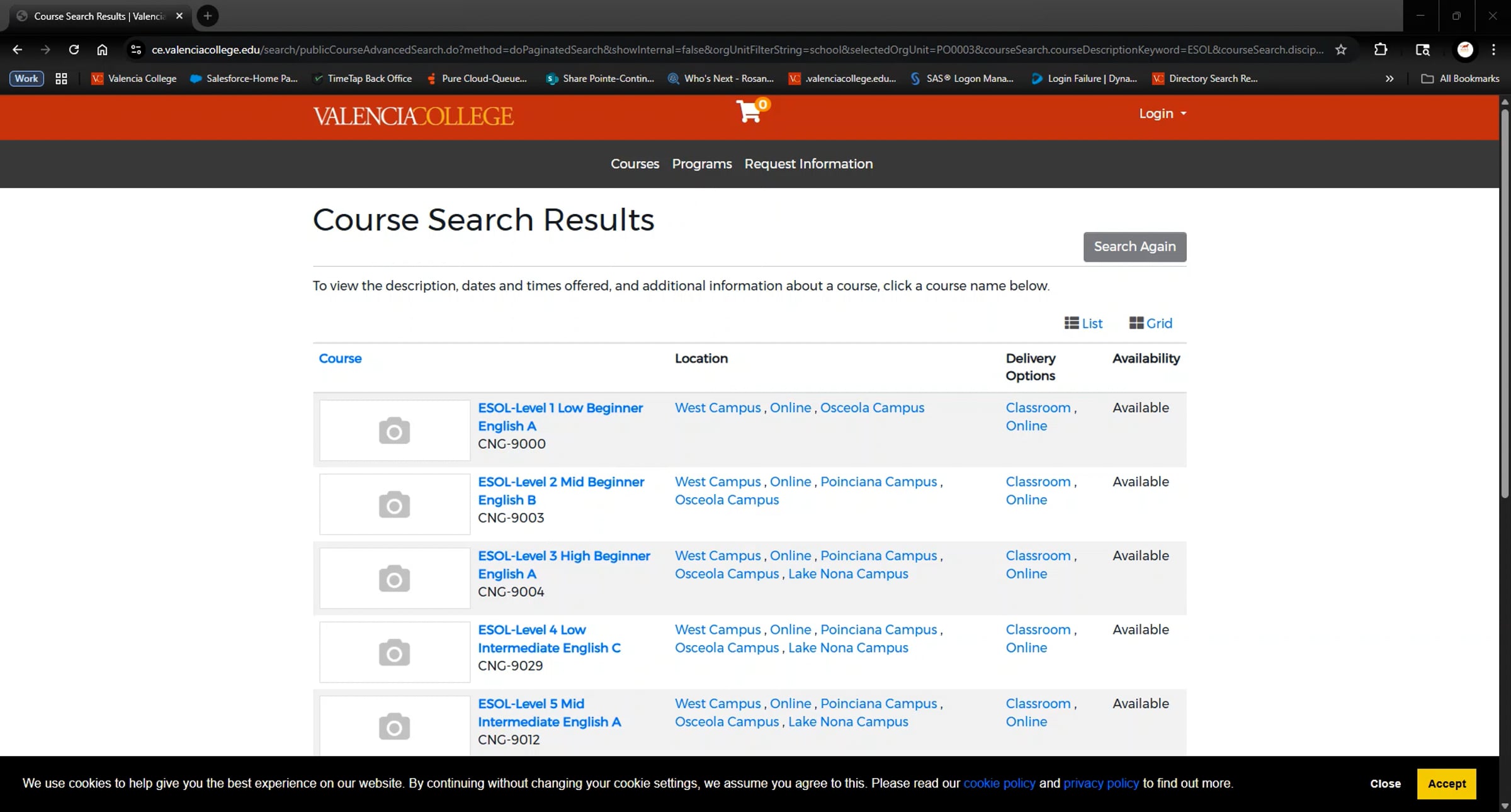This screenshot has height=812, width=1511.
Task: Click the browser home icon
Action: (x=102, y=50)
